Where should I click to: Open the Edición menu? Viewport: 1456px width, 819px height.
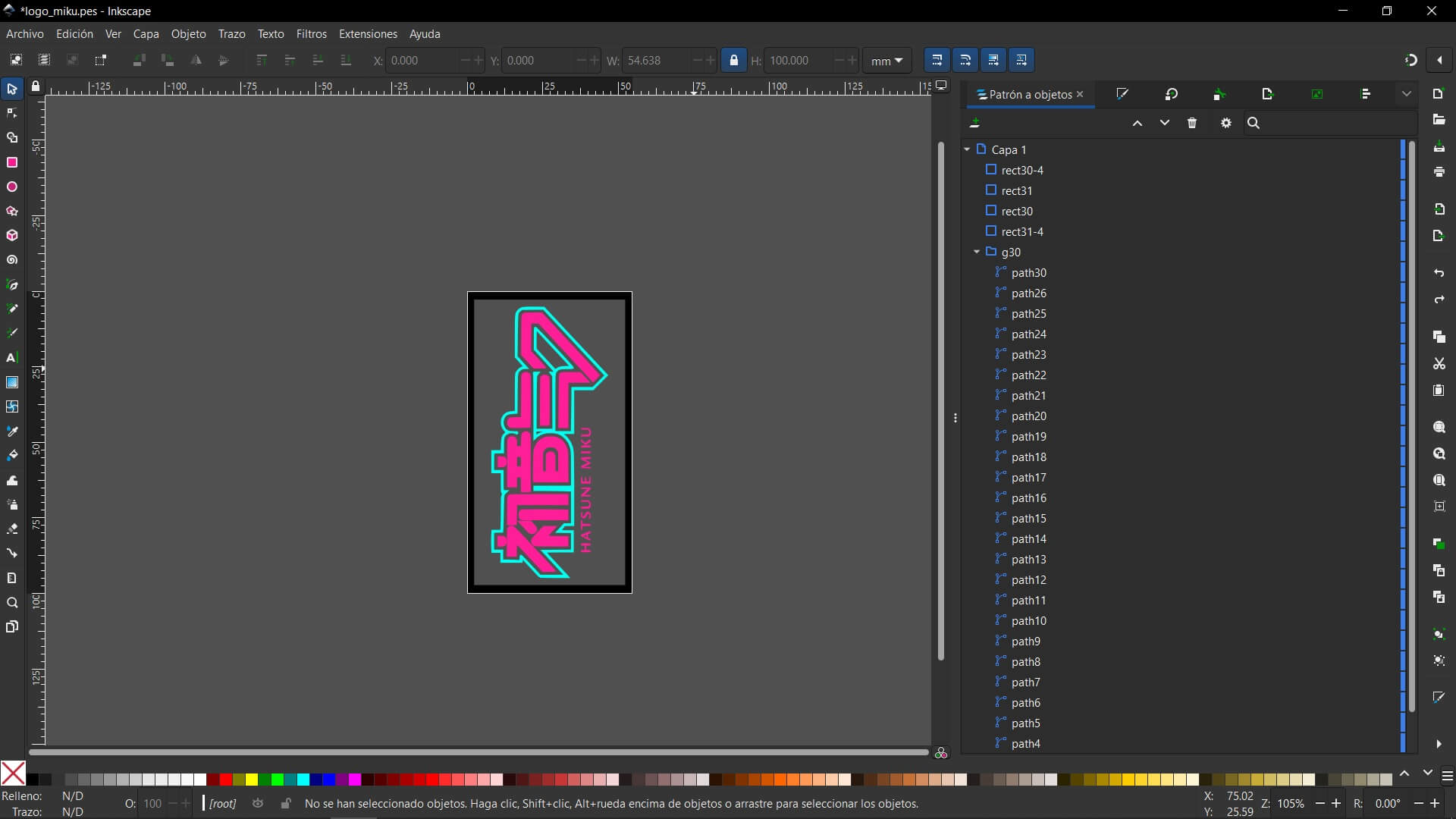click(74, 34)
